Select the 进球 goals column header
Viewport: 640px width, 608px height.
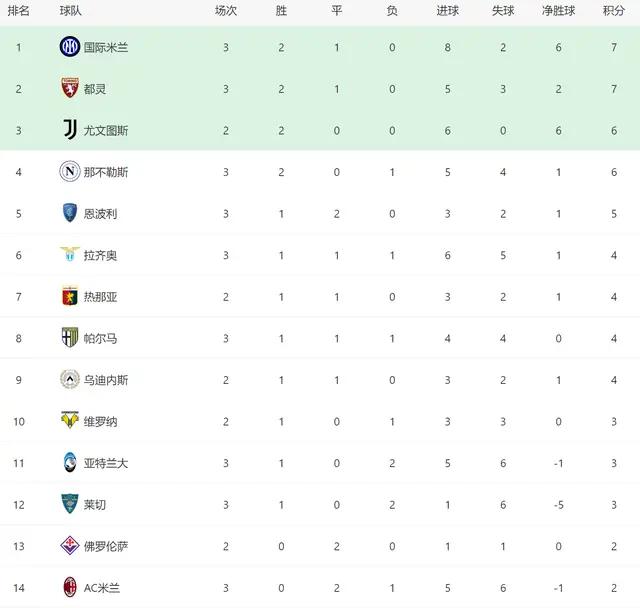point(447,11)
